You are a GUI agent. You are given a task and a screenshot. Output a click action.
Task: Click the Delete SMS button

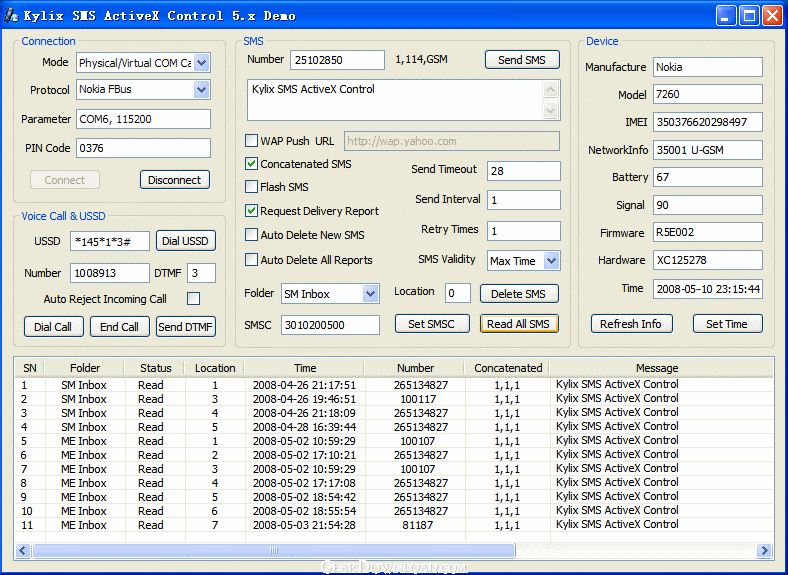pyautogui.click(x=519, y=294)
